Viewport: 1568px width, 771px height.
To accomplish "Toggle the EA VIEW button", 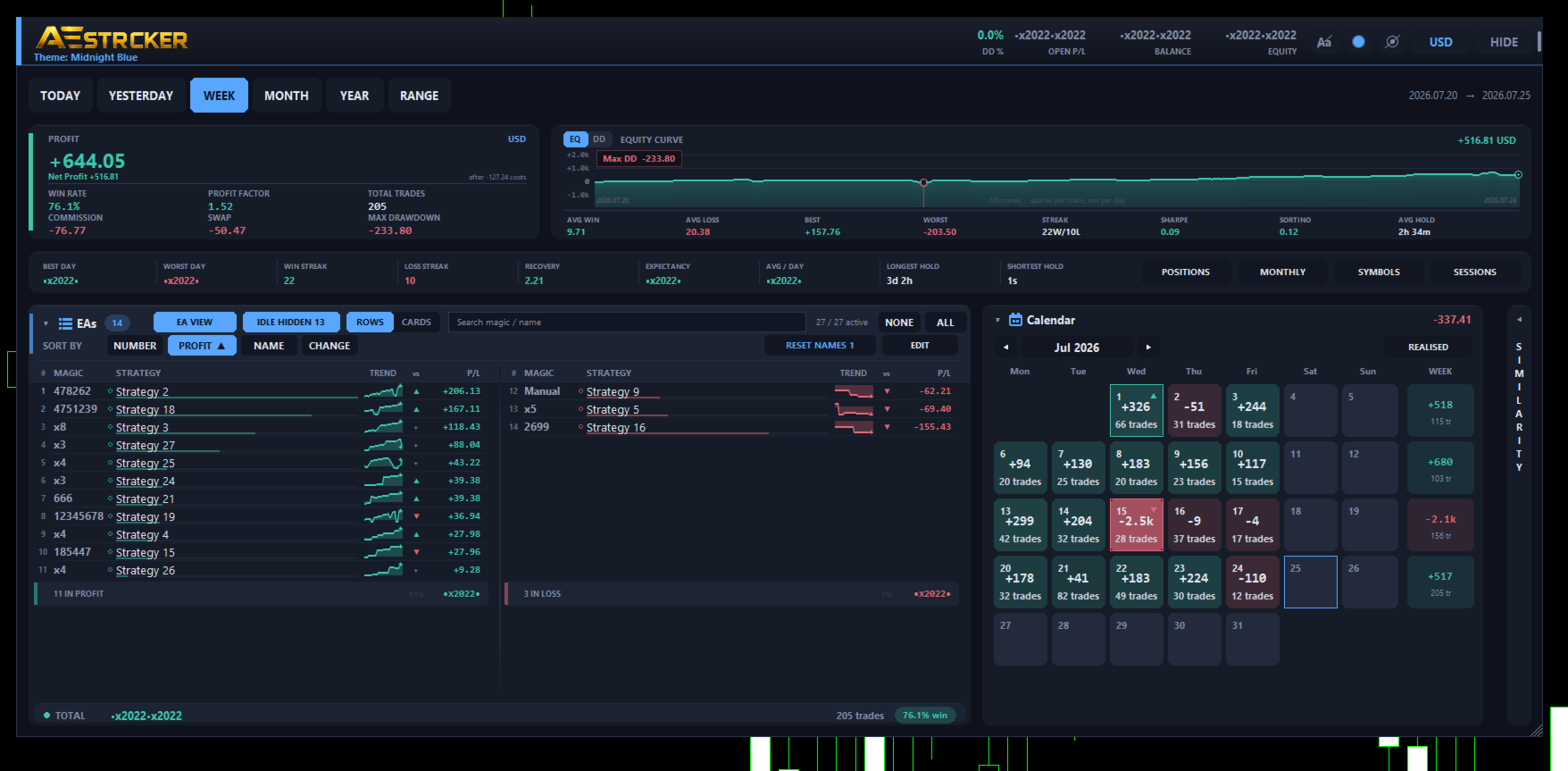I will 195,323.
